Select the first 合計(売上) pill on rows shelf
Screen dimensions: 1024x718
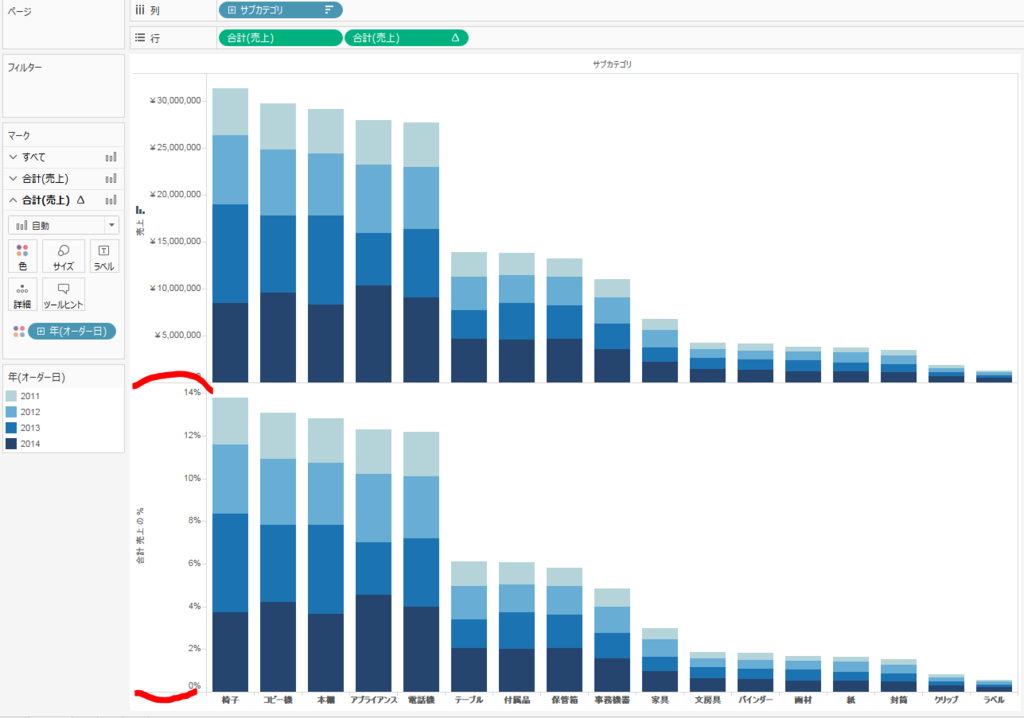coord(280,38)
